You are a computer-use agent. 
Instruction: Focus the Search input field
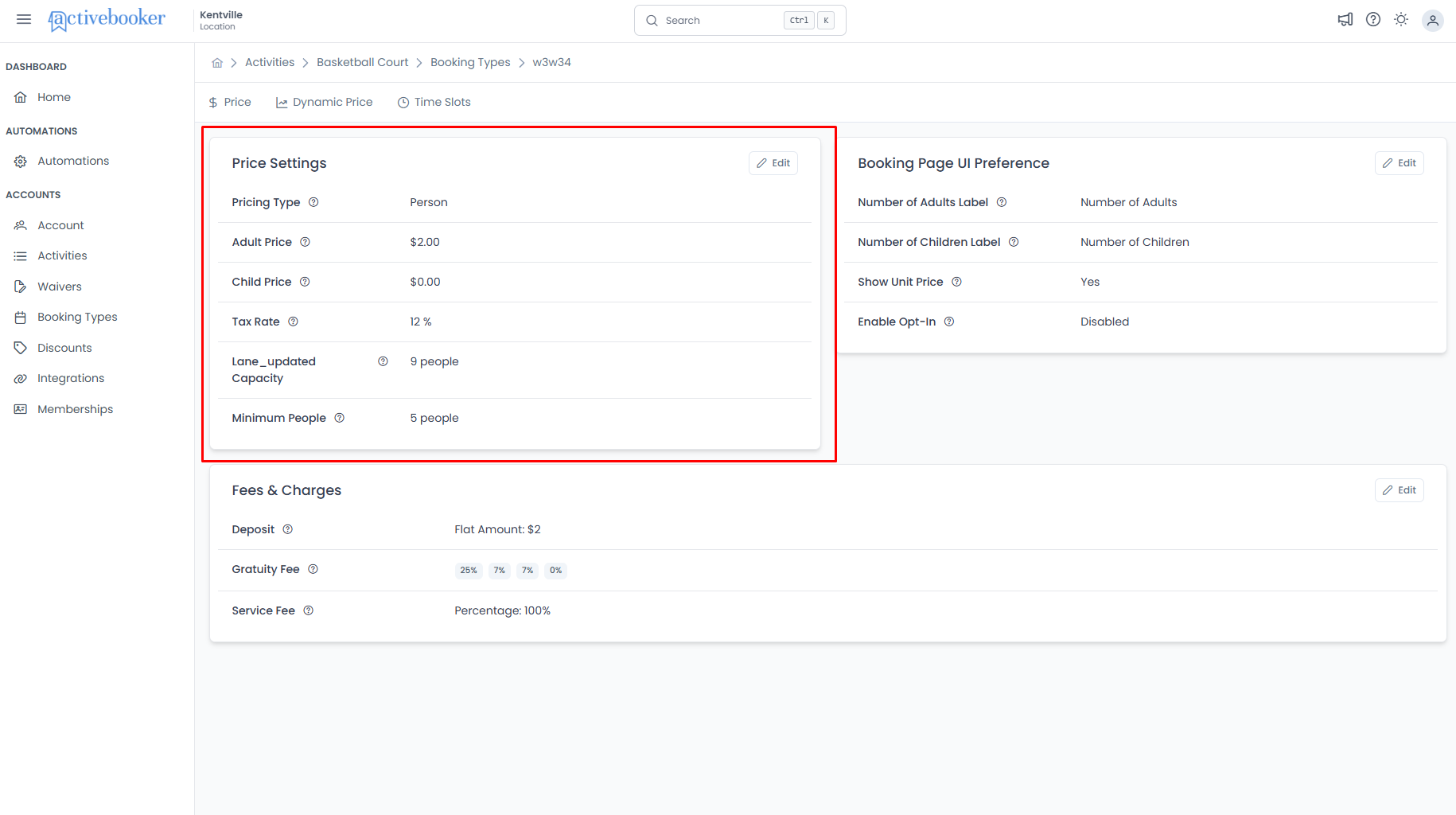(x=740, y=21)
